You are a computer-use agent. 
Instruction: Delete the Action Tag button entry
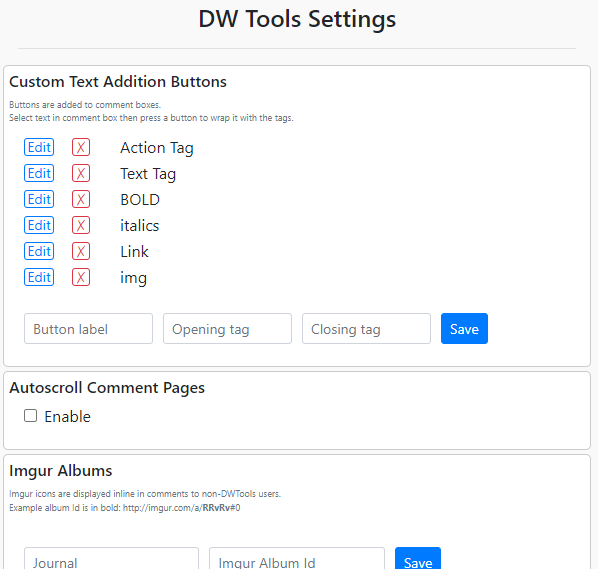81,147
